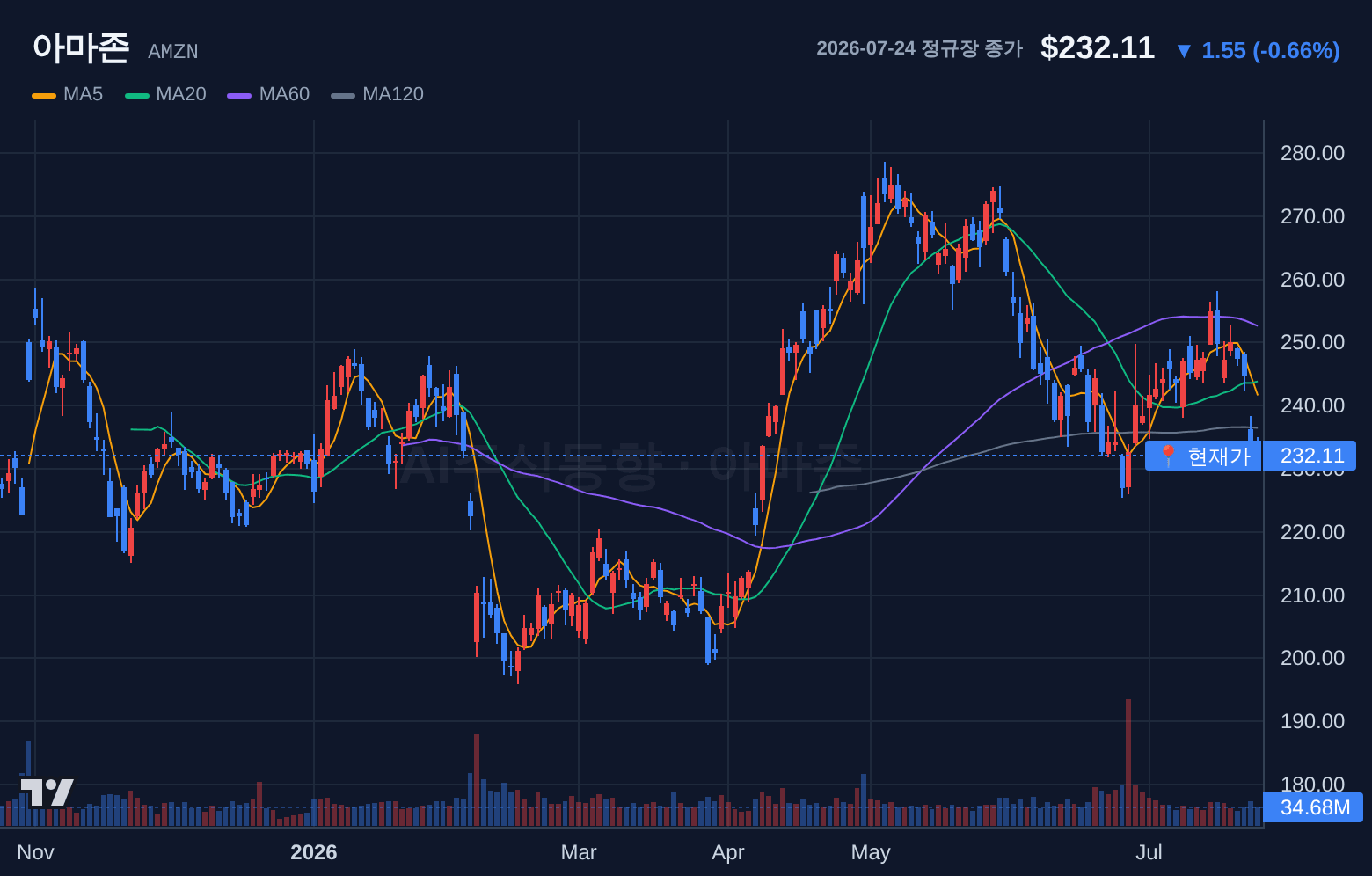Click the 1.55 (-0.66%) change value
The image size is (1372, 876).
click(1271, 50)
